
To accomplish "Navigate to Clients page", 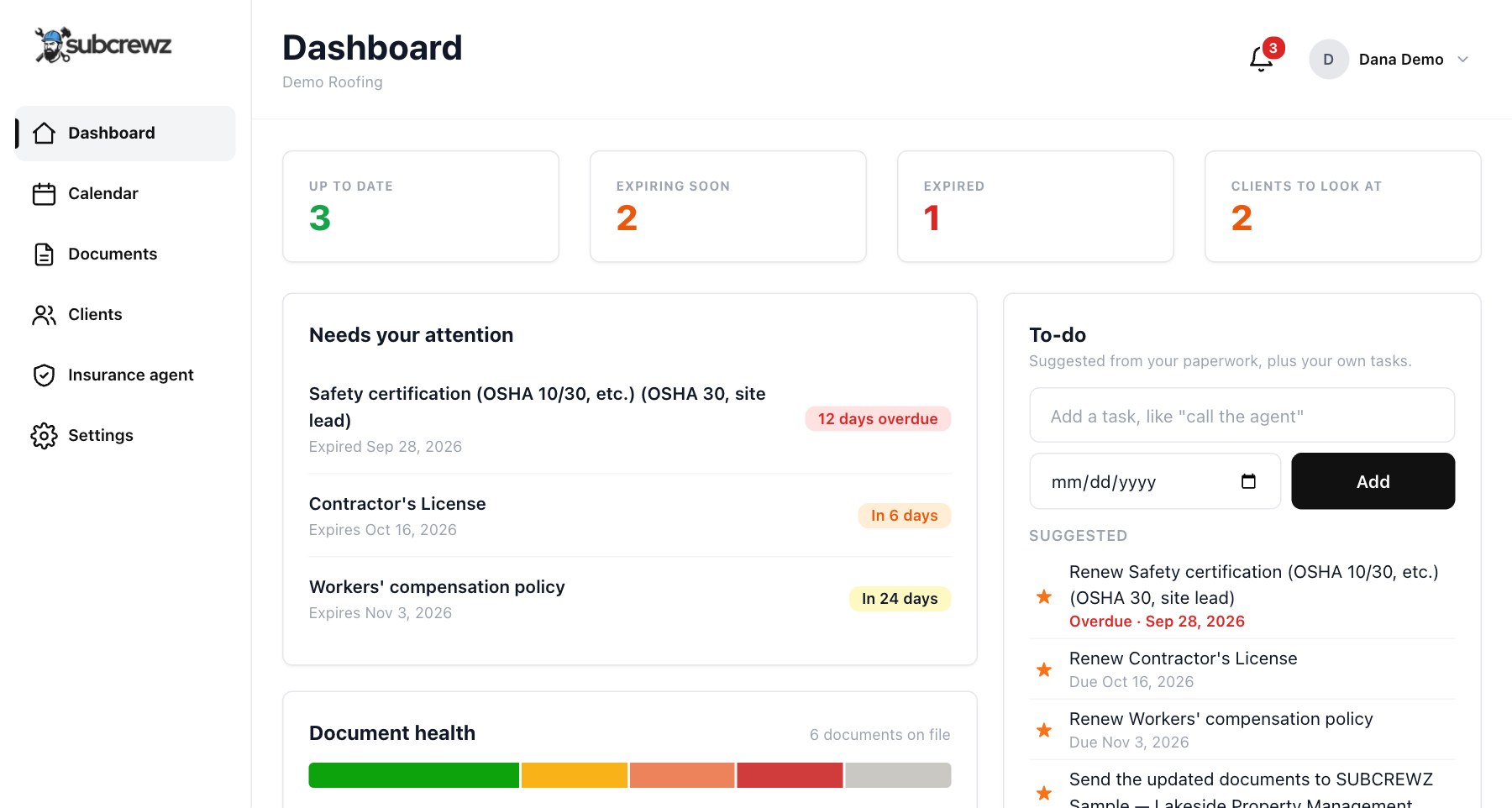I will point(125,315).
